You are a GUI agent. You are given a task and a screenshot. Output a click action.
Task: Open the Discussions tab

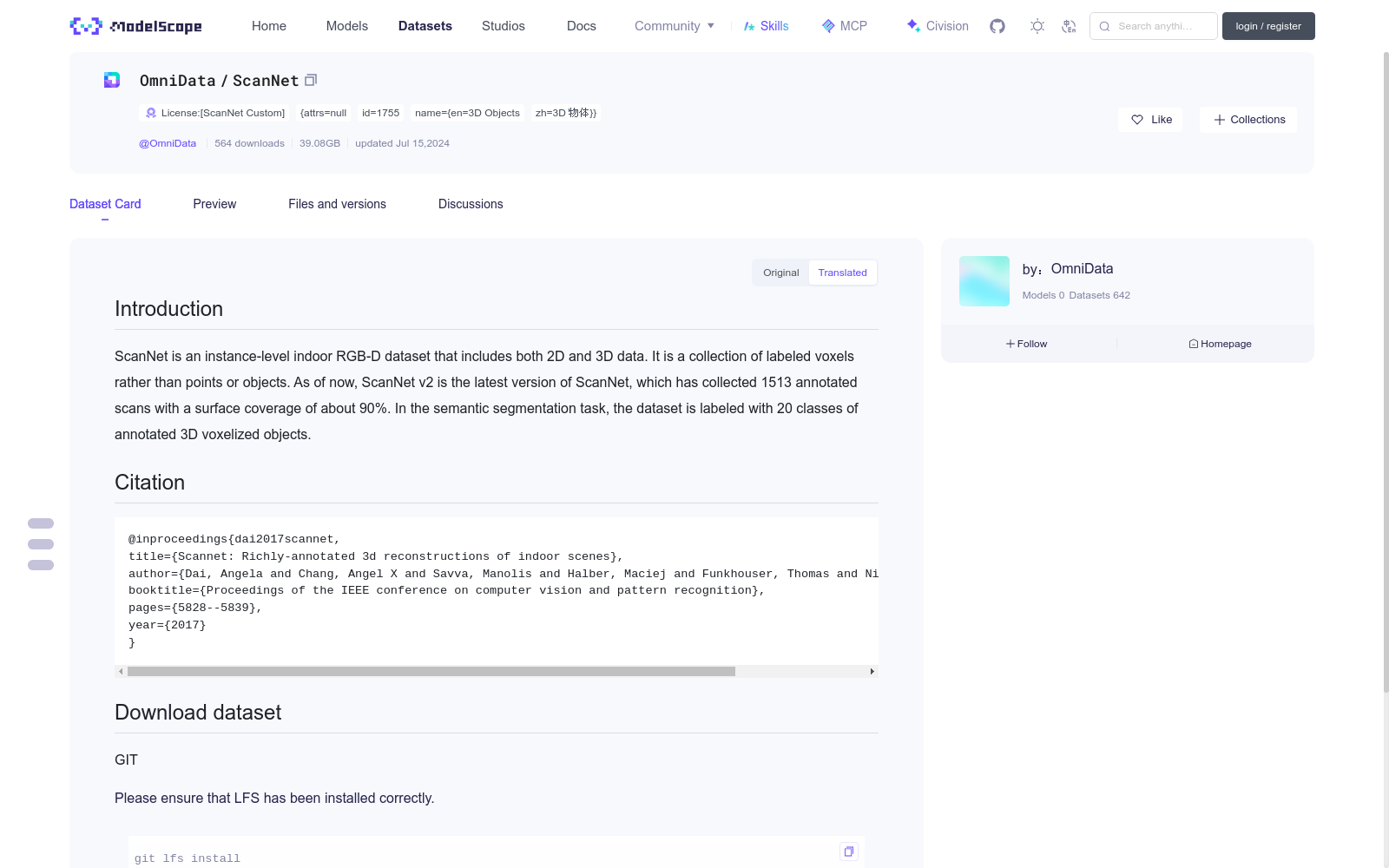[x=471, y=204]
